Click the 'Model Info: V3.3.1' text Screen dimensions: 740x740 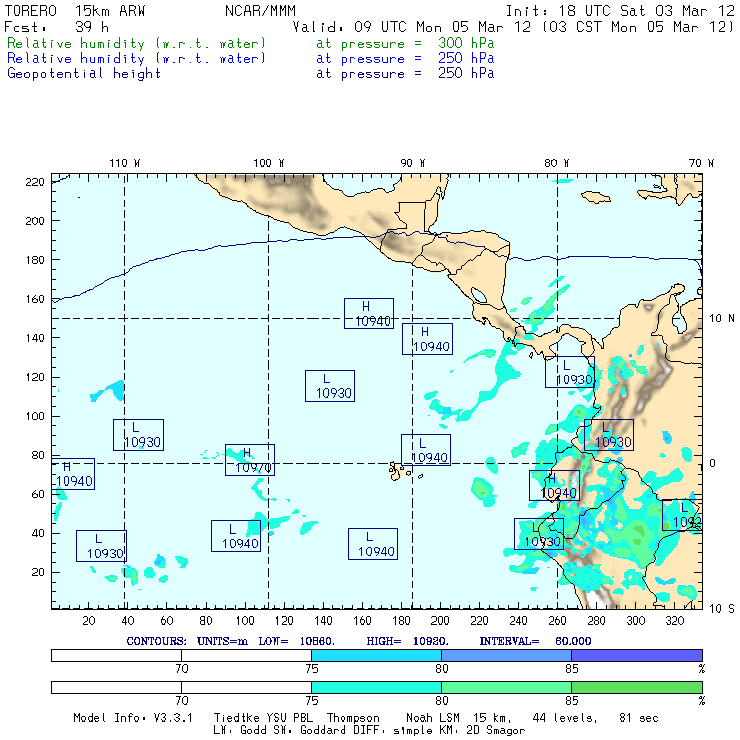pos(133,718)
